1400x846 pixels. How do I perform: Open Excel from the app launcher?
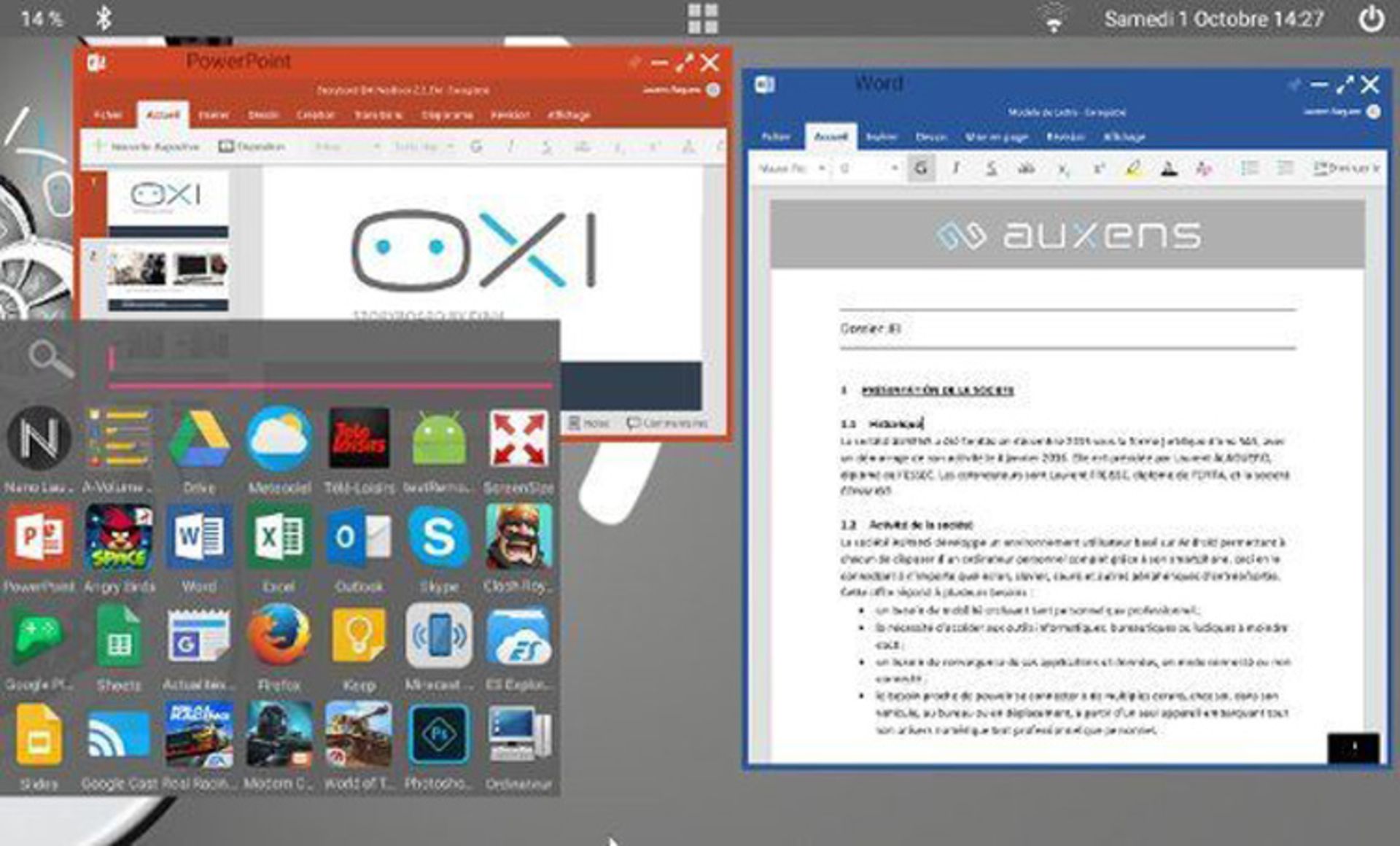(279, 537)
